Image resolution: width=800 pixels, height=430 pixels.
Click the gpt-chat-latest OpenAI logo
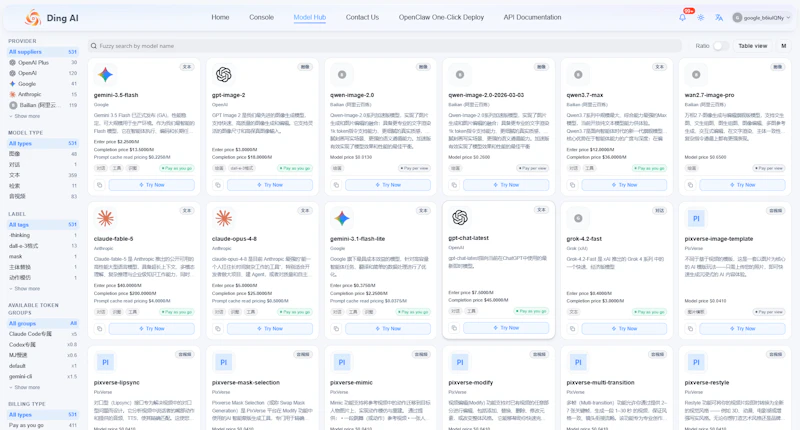tap(460, 217)
